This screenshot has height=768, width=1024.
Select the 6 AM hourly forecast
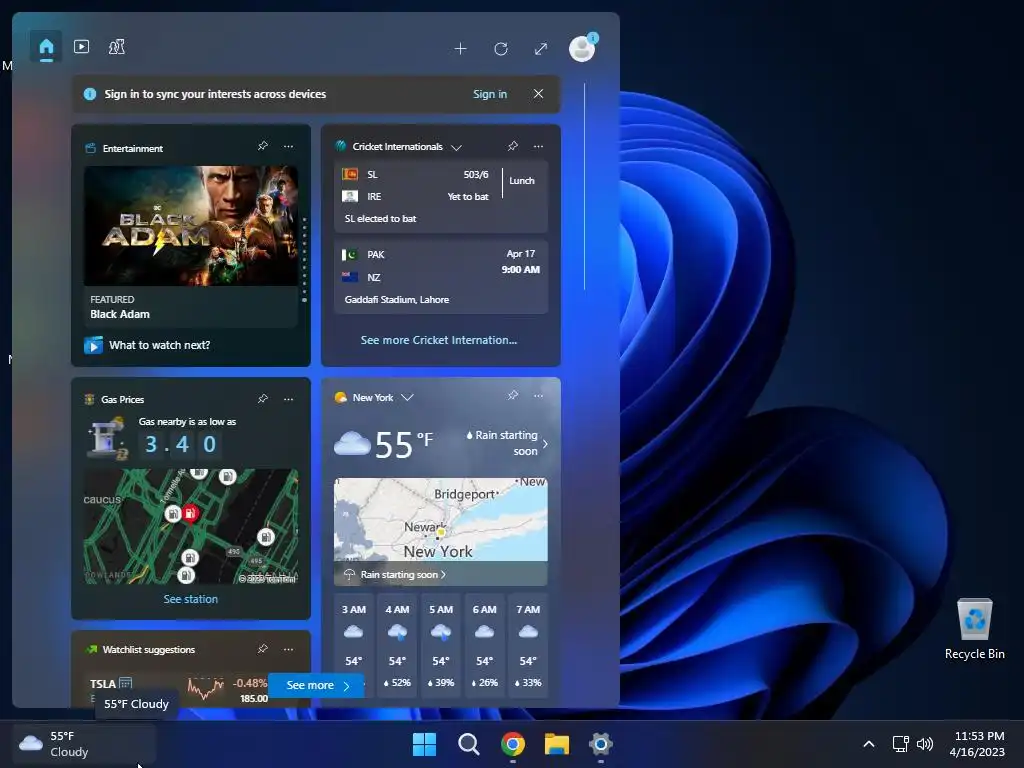484,645
